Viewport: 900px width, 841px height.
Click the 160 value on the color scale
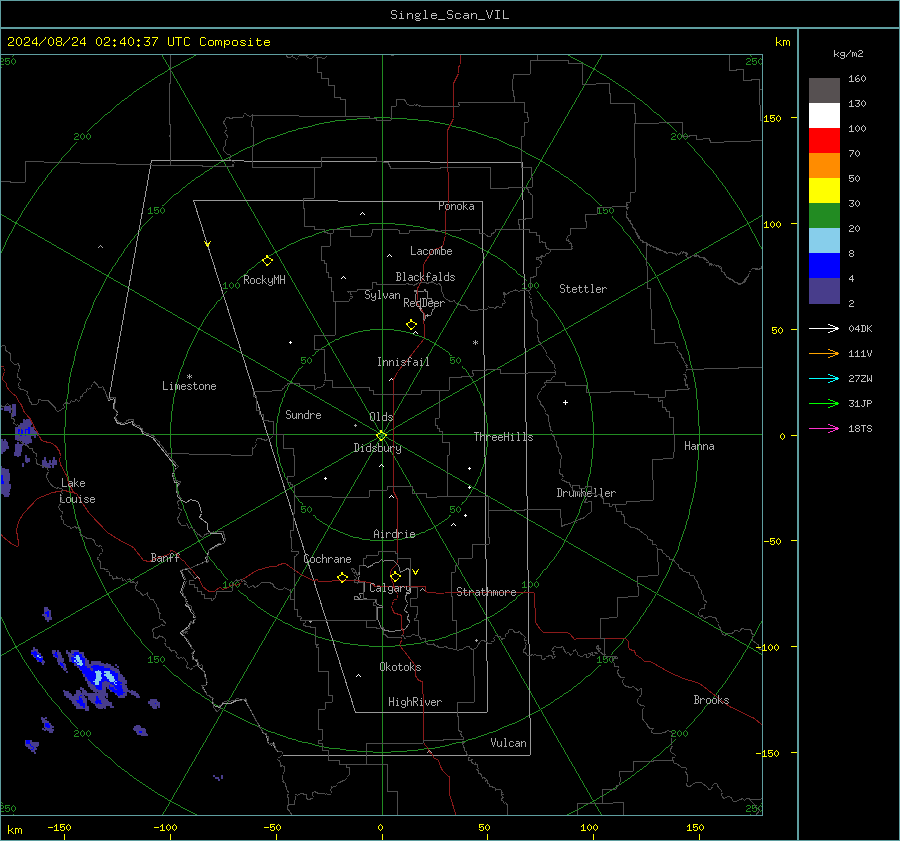point(857,79)
